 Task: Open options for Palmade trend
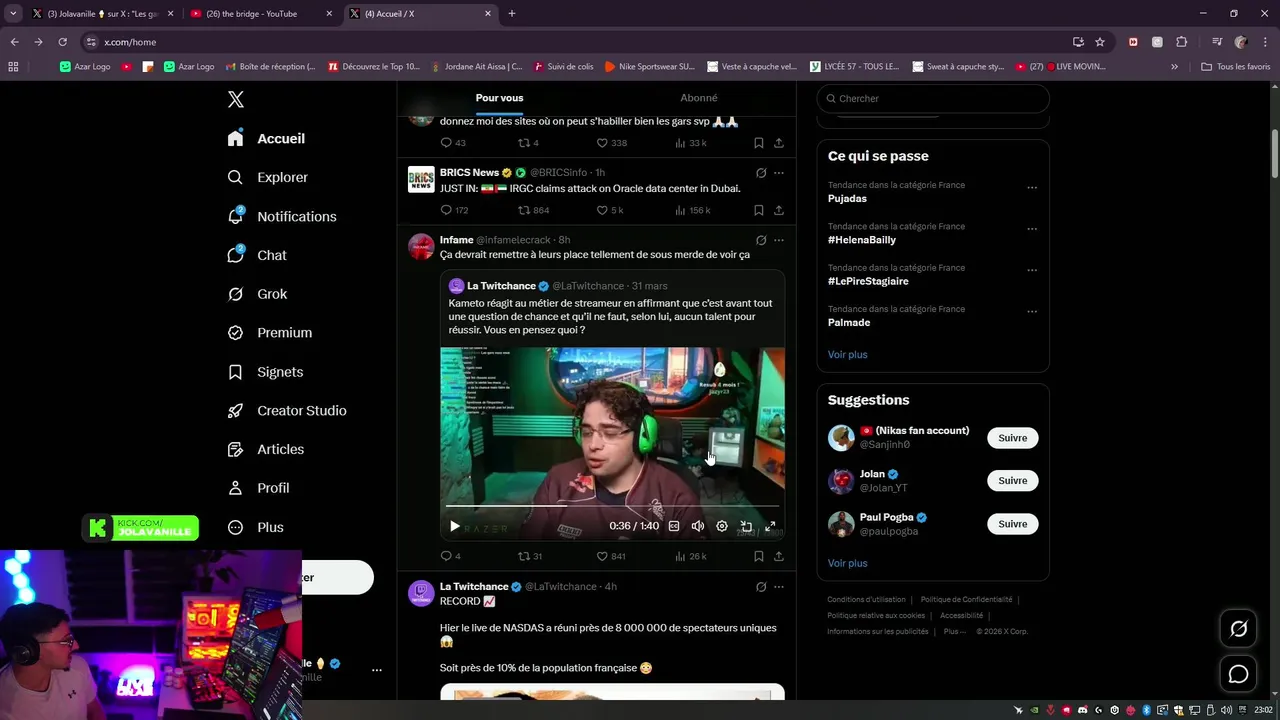[x=1032, y=312]
